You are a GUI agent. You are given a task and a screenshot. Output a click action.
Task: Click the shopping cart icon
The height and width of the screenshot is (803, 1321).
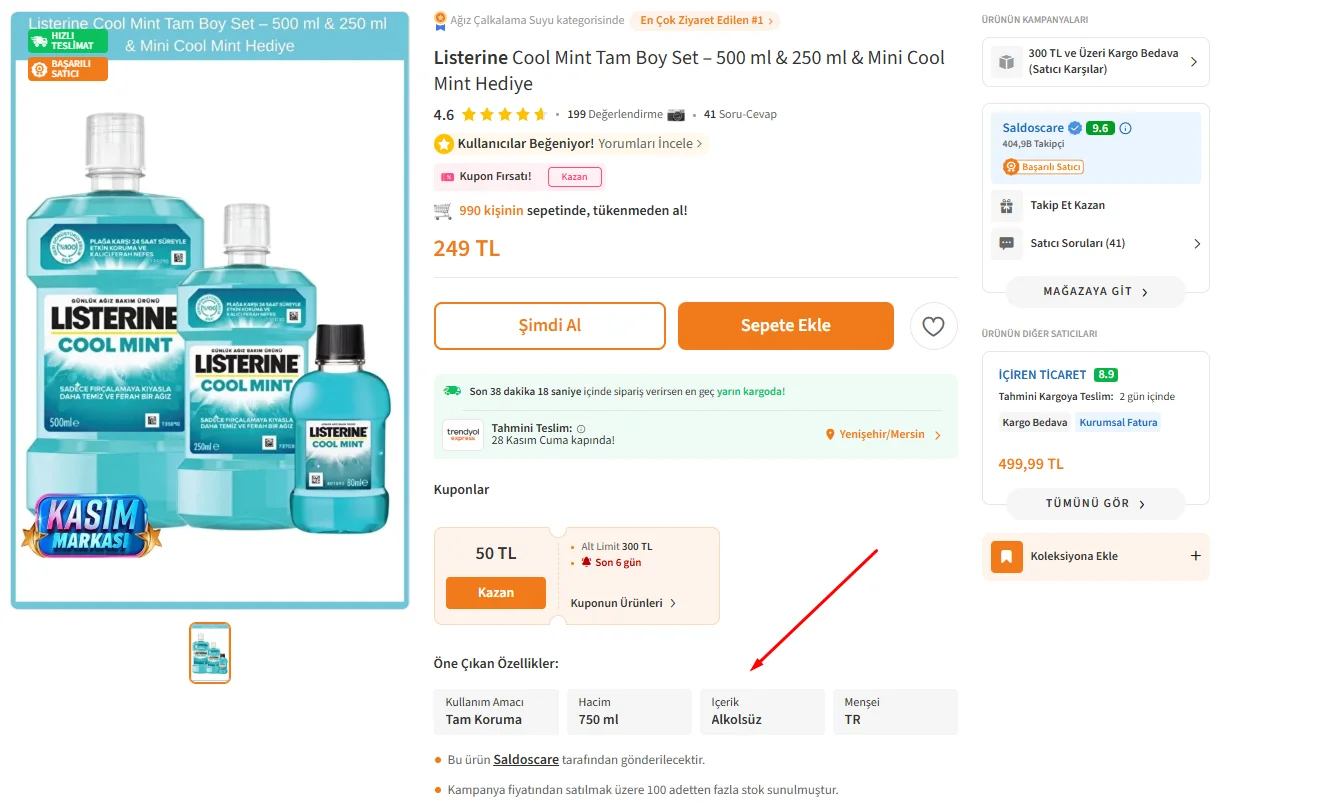tap(443, 211)
